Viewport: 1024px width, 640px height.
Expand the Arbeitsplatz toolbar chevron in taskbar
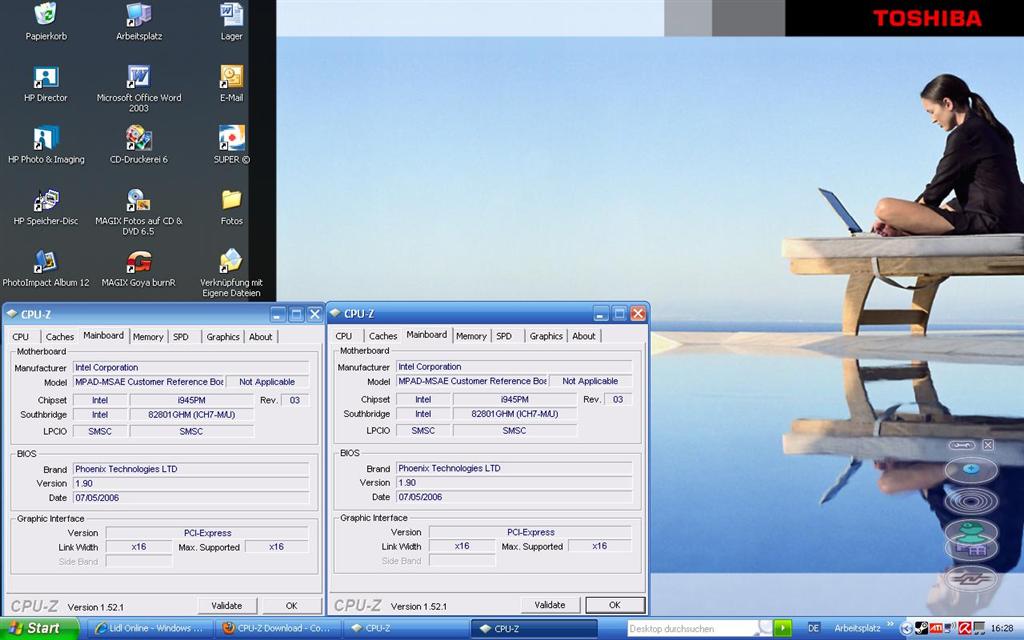[889, 626]
